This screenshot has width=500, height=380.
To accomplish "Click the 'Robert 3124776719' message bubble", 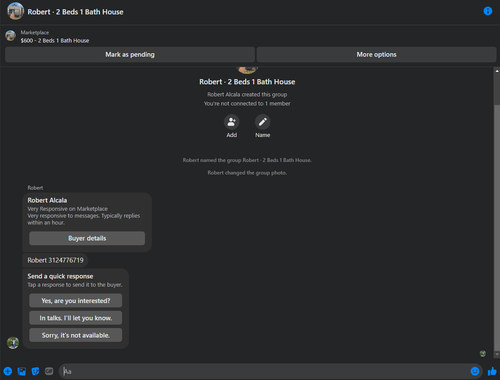I will pyautogui.click(x=55, y=260).
